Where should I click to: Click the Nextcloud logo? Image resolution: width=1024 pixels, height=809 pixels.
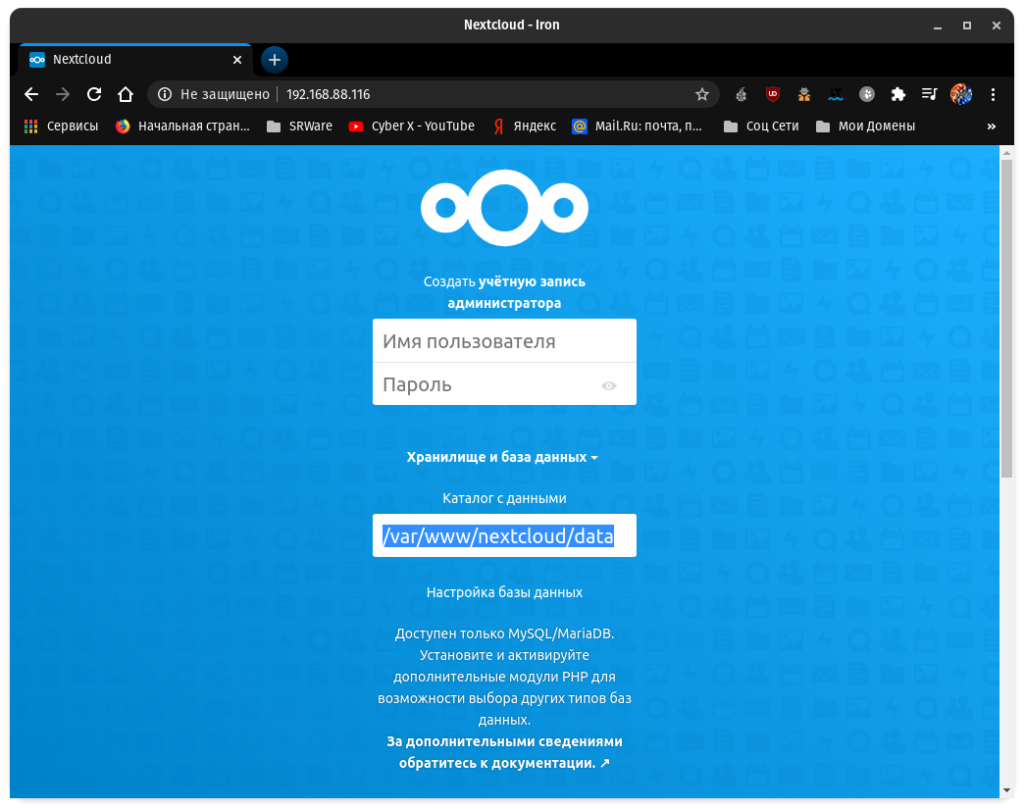[x=504, y=208]
